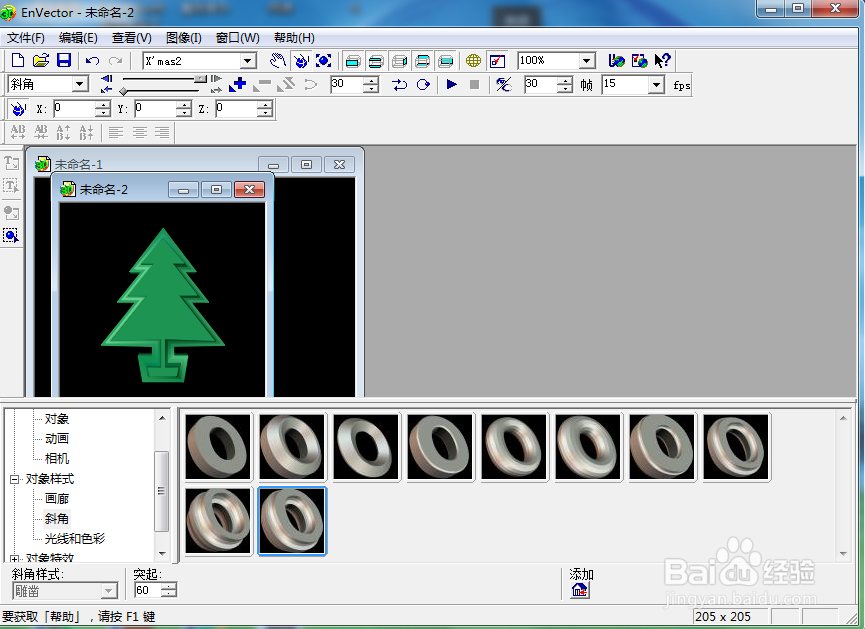Choose the first thumbnail in second row
865x629 pixels.
pos(218,521)
